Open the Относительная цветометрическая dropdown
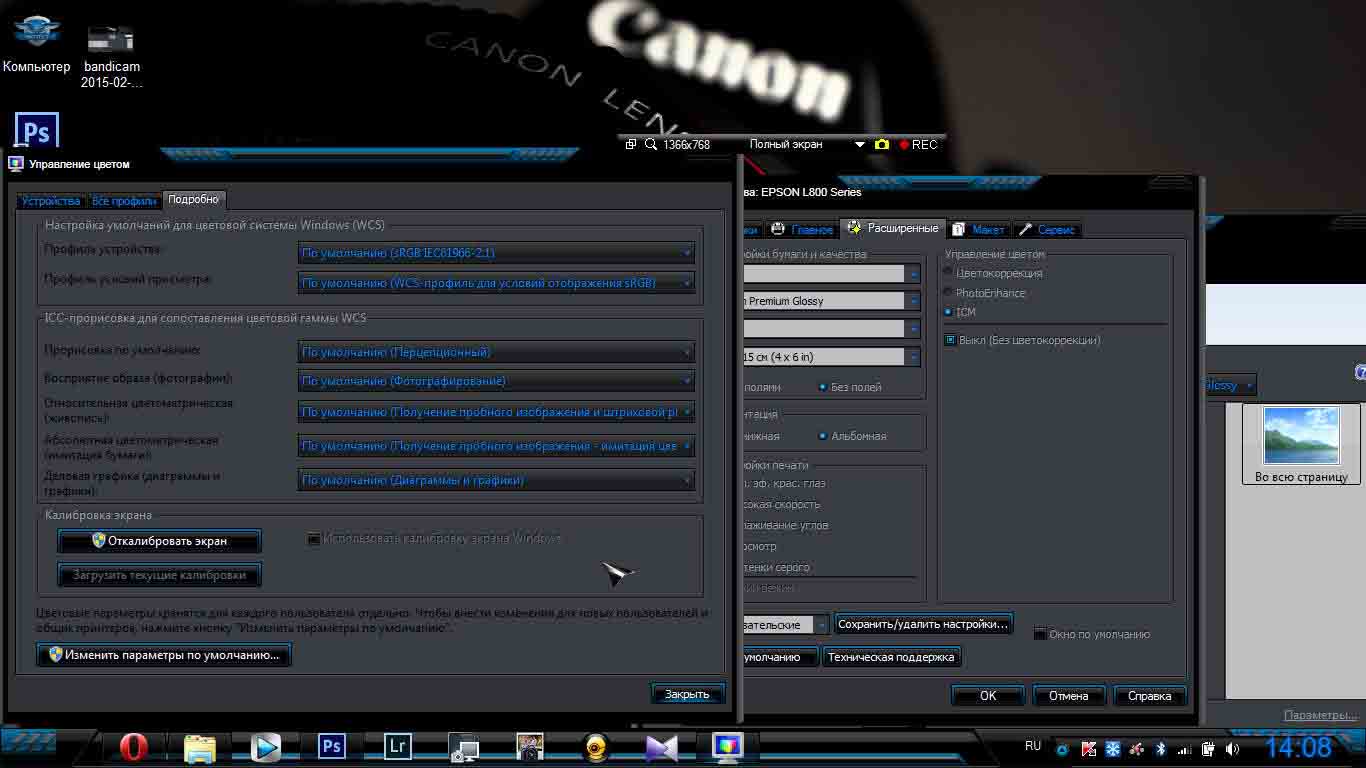The height and width of the screenshot is (768, 1366). 496,412
